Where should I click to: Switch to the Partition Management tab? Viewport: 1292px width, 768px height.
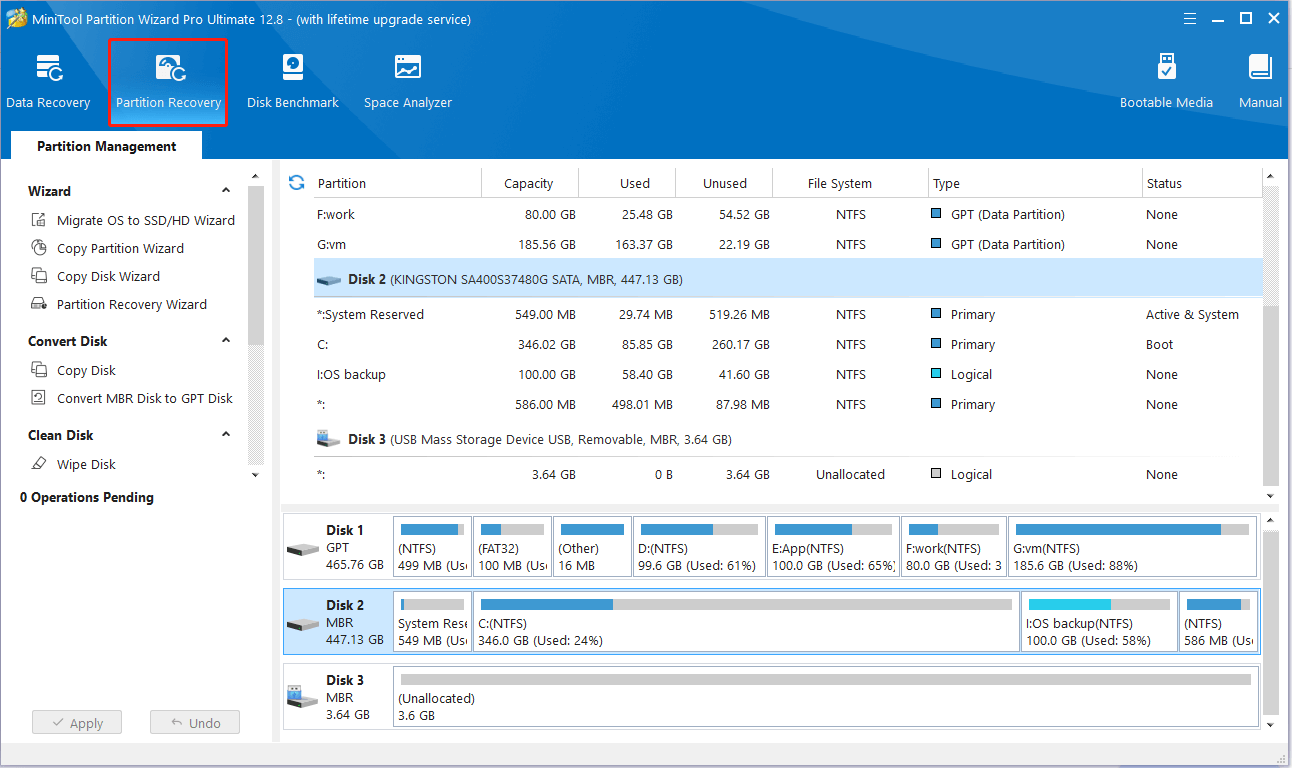[x=106, y=146]
